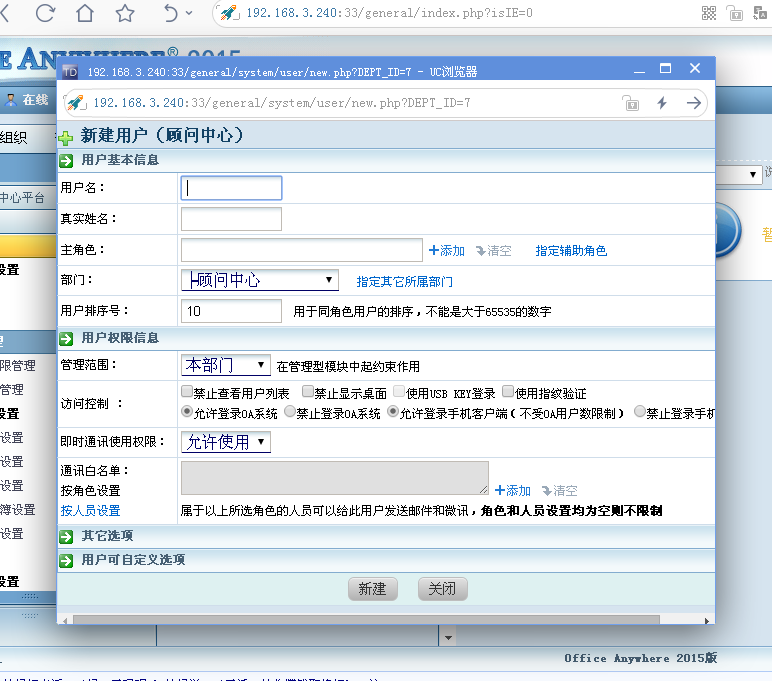The height and width of the screenshot is (681, 772).
Task: Bookmark the page with star icon
Action: [x=125, y=13]
